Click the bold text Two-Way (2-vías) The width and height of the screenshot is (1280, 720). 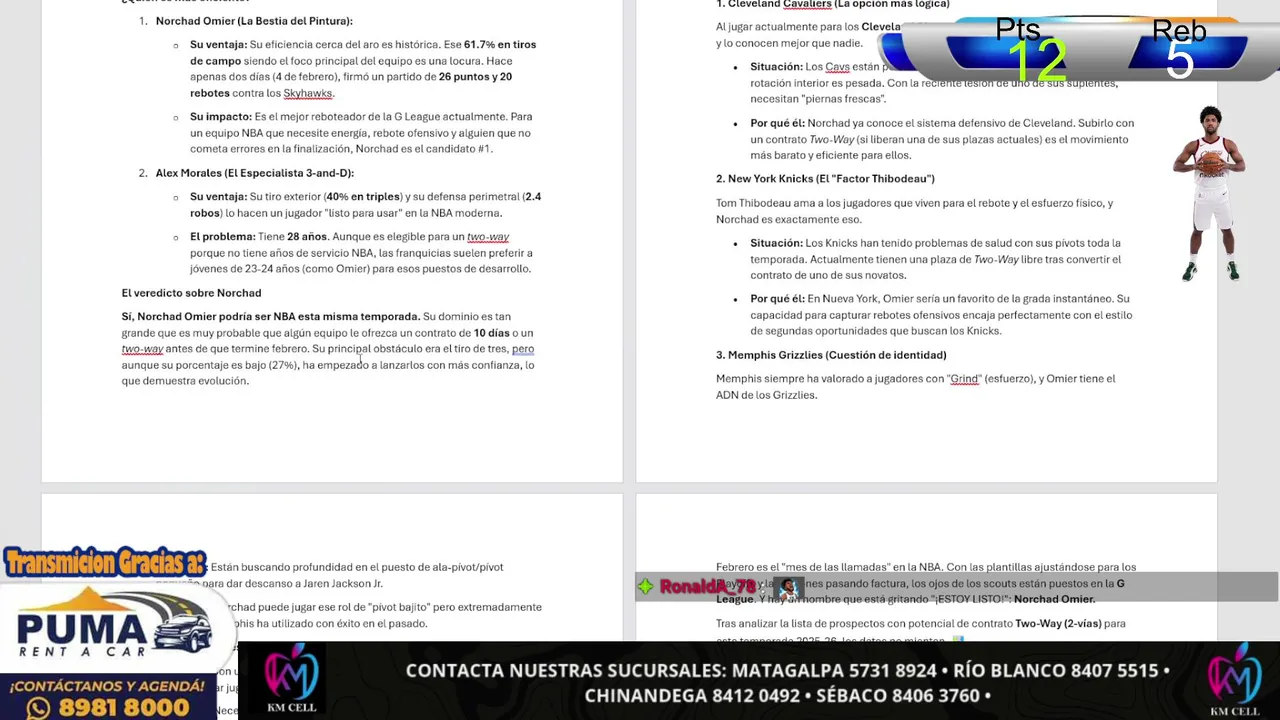1058,623
